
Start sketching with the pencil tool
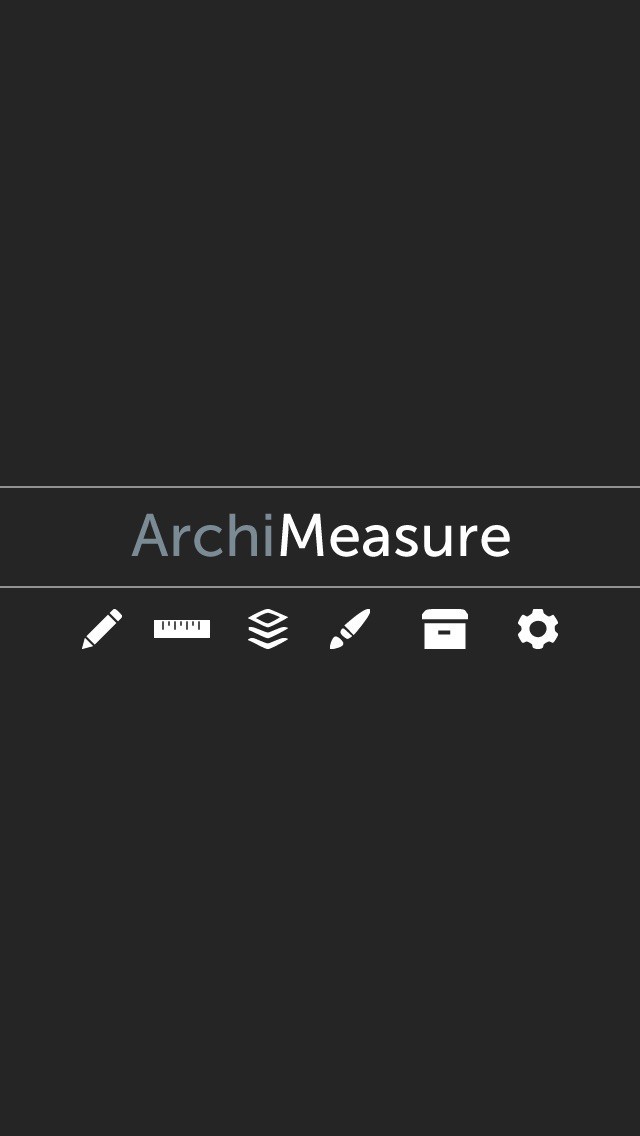pos(102,629)
